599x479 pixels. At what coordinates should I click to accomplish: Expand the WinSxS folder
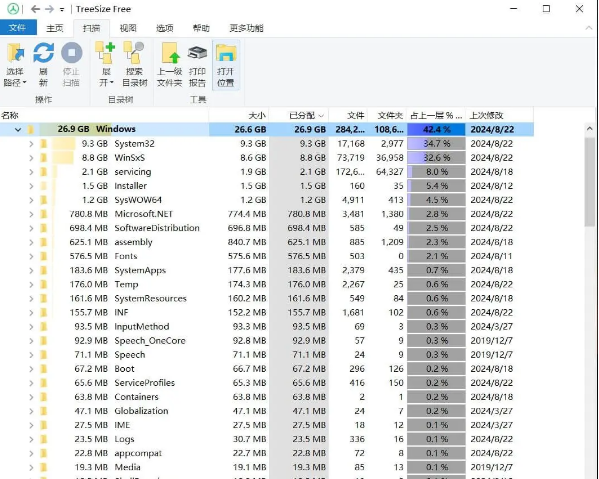(31, 158)
